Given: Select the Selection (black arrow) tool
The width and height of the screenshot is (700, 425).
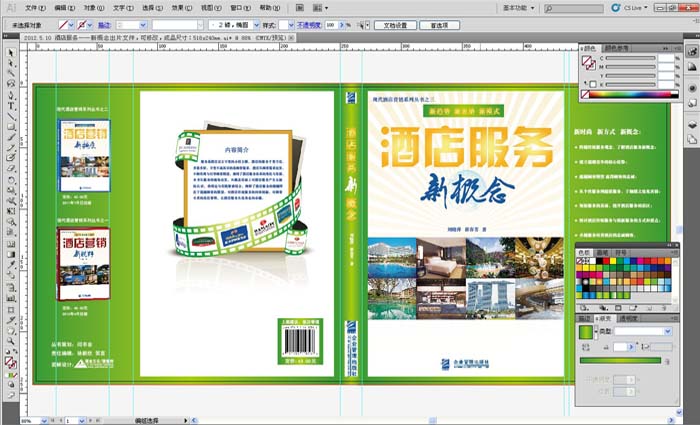Looking at the screenshot, I should 11,53.
